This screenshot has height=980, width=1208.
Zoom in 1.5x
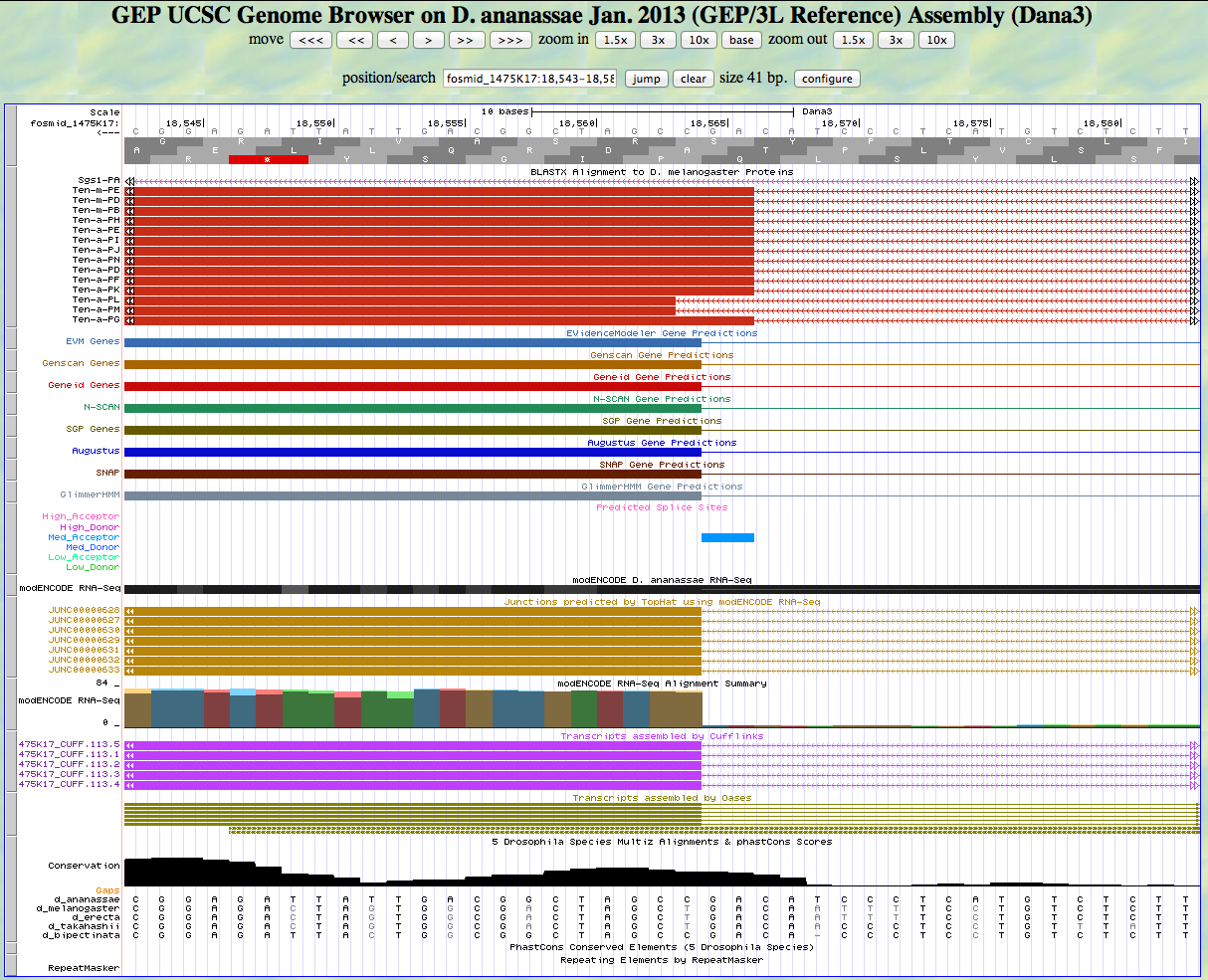pos(615,40)
